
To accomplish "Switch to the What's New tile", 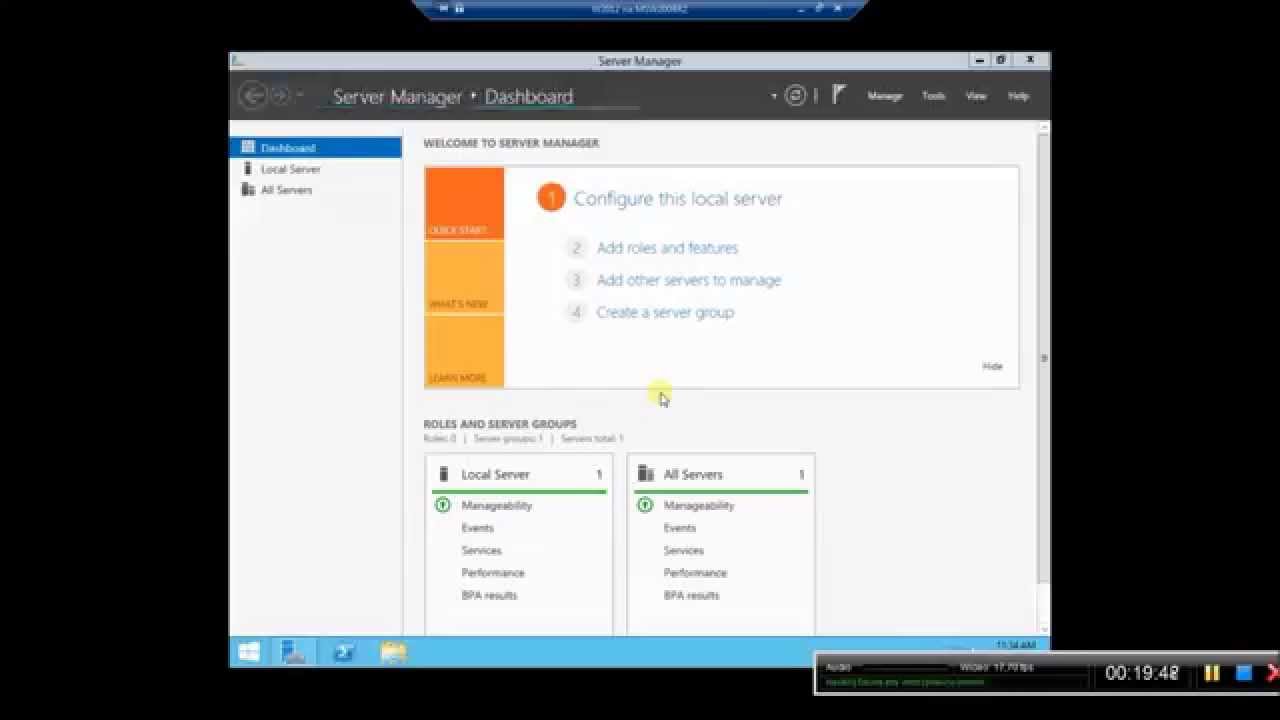I will 464,278.
